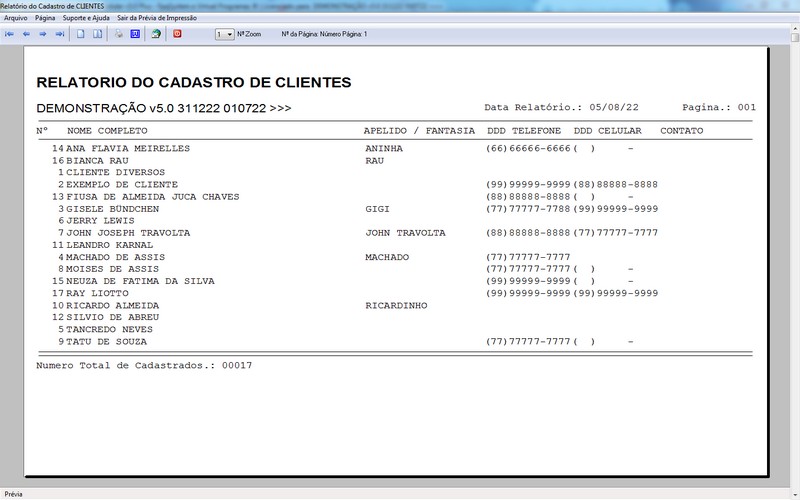
Task: Click the report title RELATORIO DO CADASTRO DE CLIENTES
Action: [194, 83]
